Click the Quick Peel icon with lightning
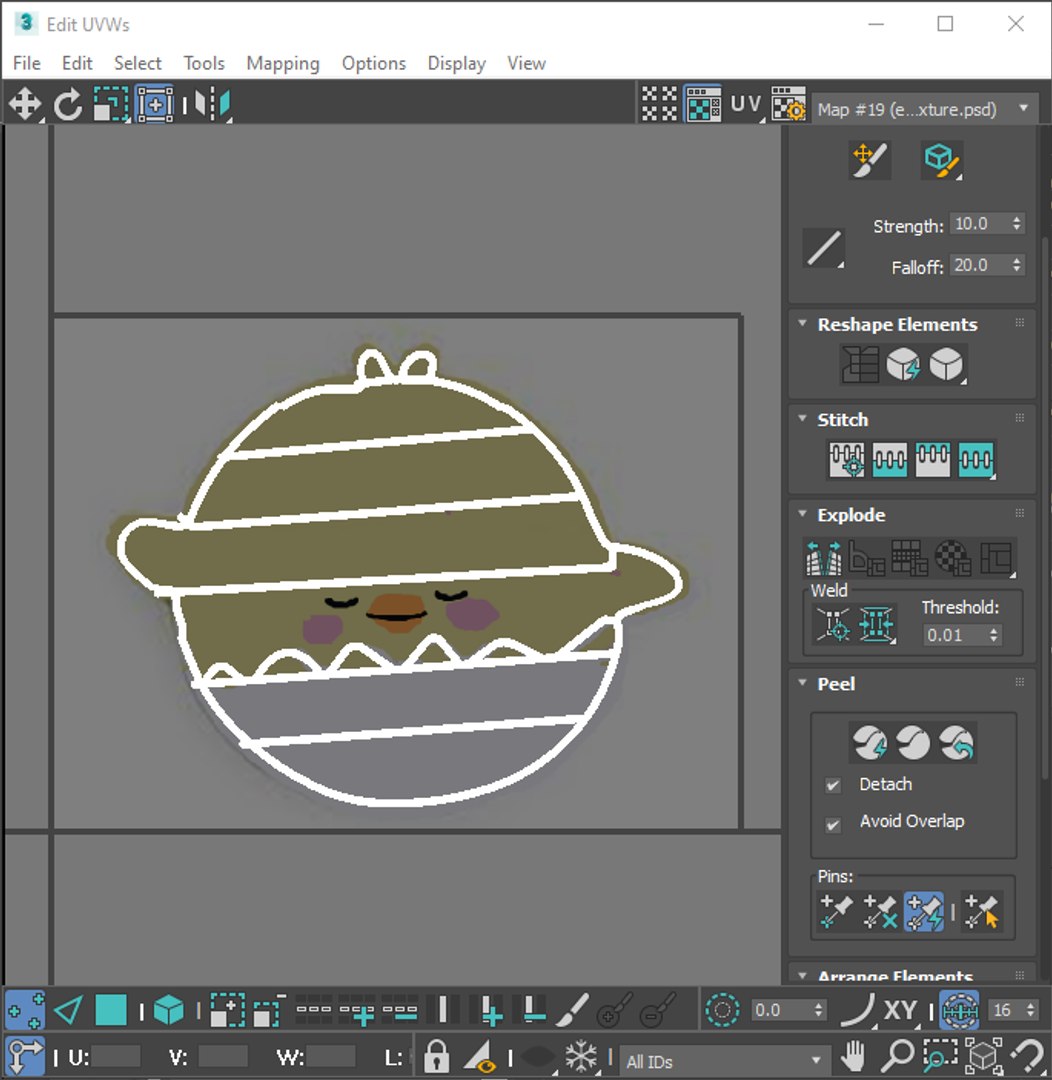 870,742
